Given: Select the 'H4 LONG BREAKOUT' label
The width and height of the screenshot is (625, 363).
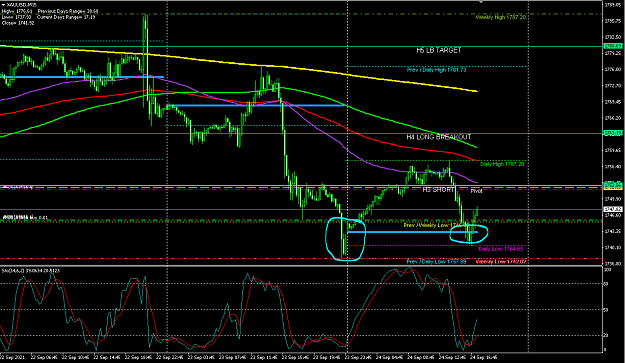Looking at the screenshot, I should (438, 137).
